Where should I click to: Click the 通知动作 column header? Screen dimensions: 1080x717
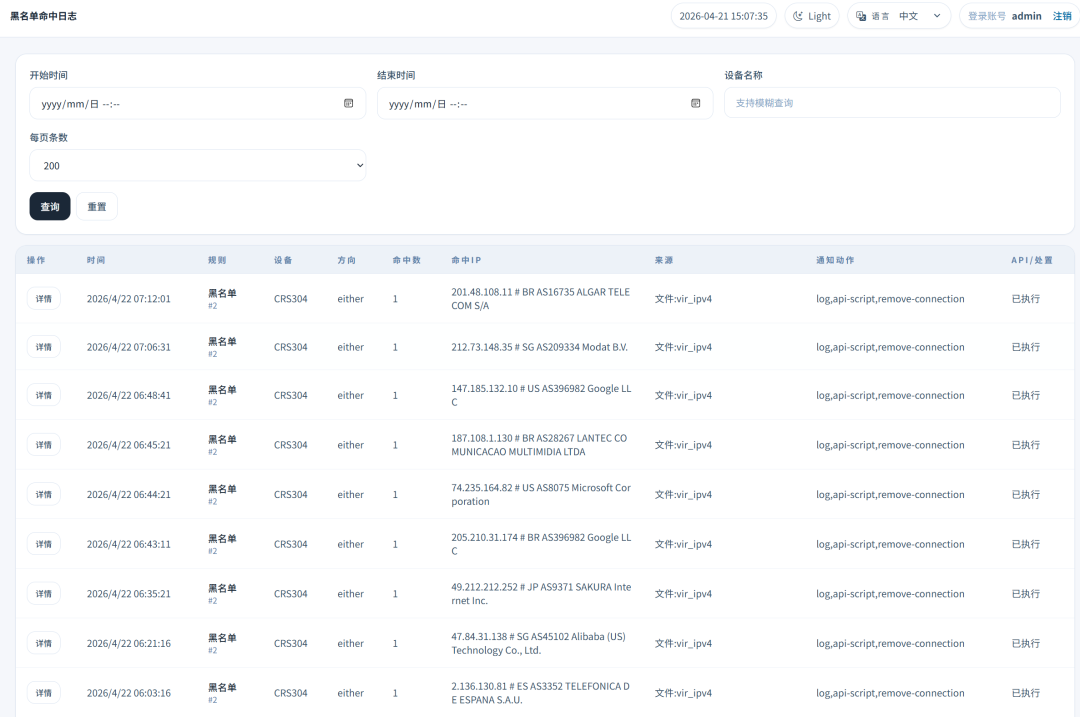tap(835, 260)
